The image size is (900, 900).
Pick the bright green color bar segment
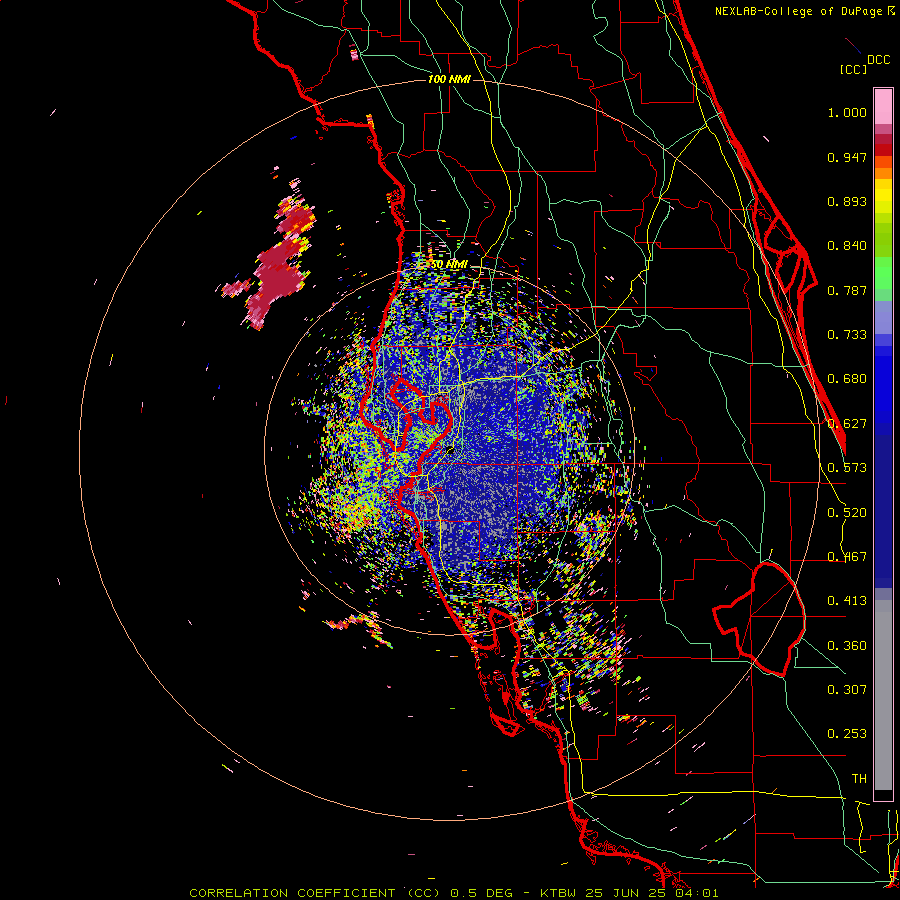click(x=883, y=273)
